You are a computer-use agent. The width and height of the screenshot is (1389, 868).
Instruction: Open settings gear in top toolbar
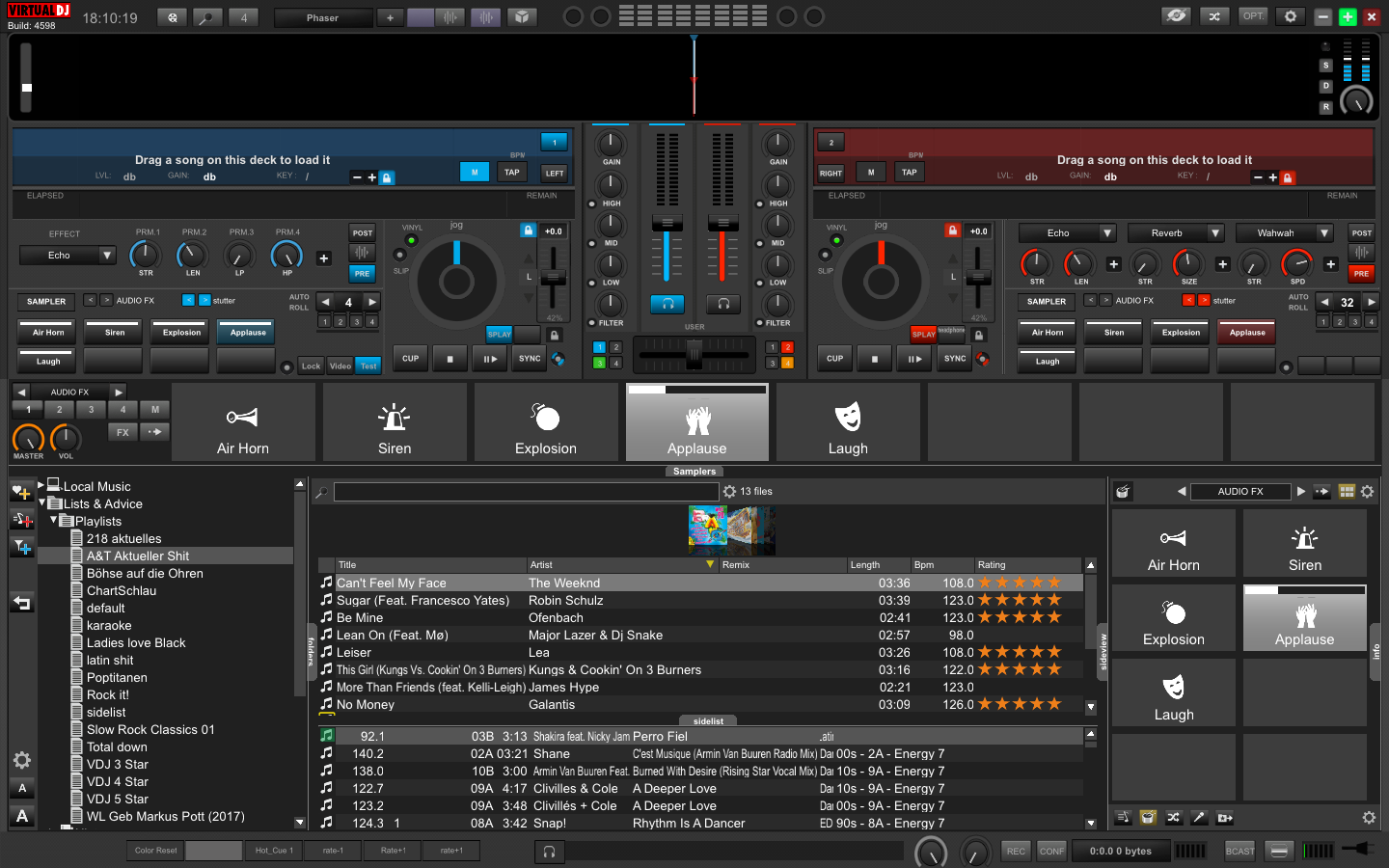click(1291, 16)
